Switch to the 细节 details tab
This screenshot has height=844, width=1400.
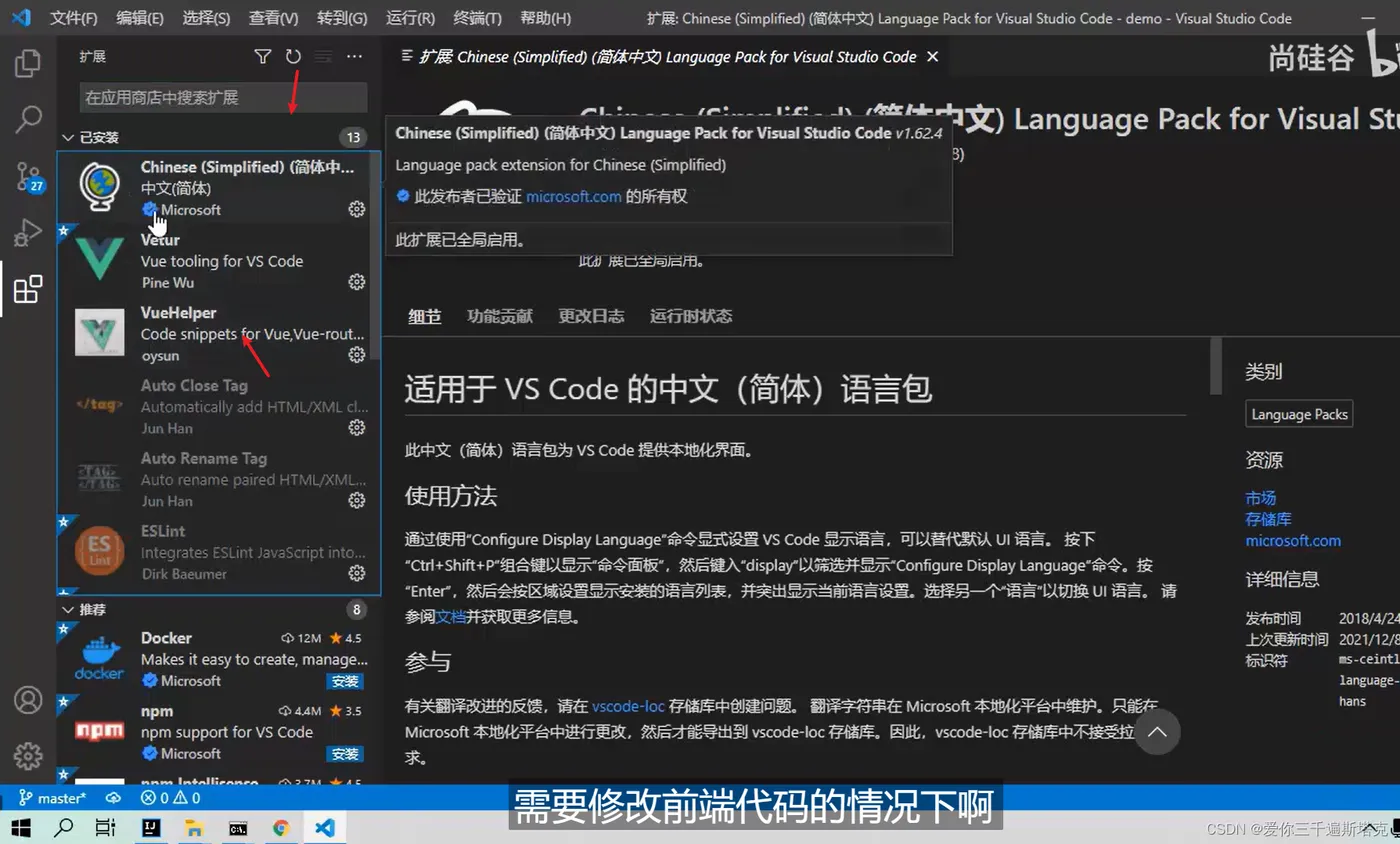(x=424, y=316)
